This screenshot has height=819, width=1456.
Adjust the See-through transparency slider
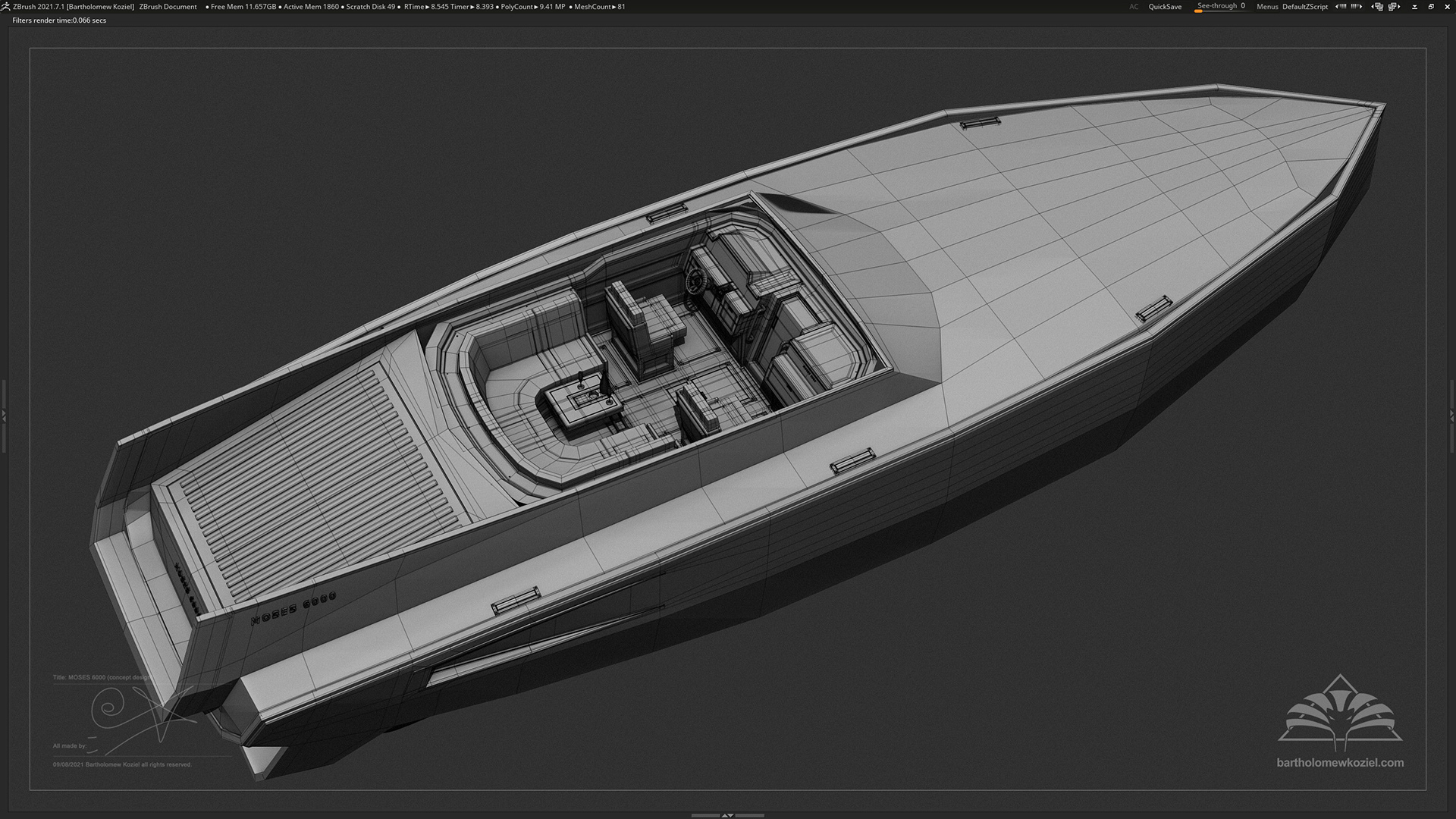pyautogui.click(x=1220, y=7)
